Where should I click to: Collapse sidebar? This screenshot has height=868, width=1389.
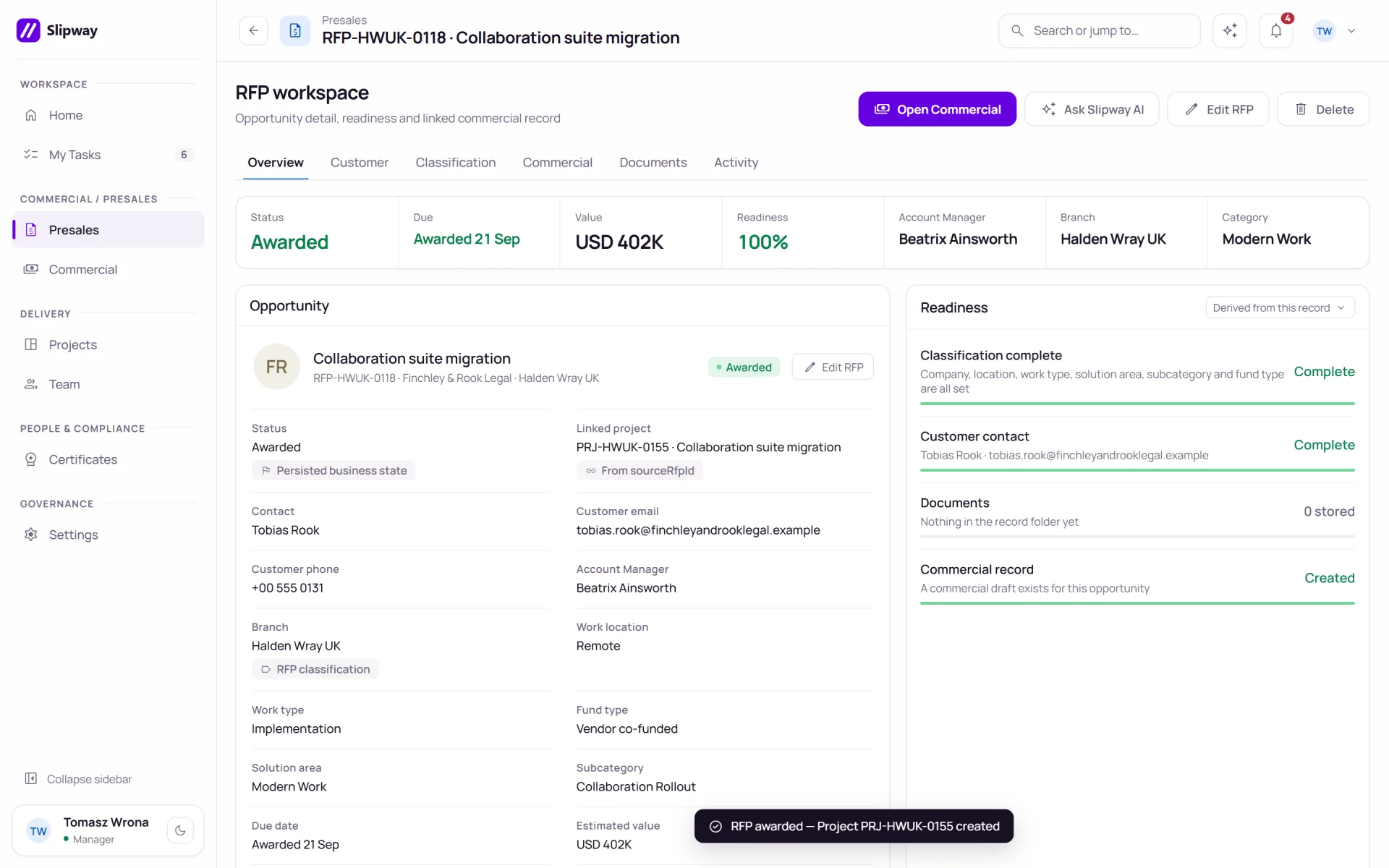click(78, 779)
